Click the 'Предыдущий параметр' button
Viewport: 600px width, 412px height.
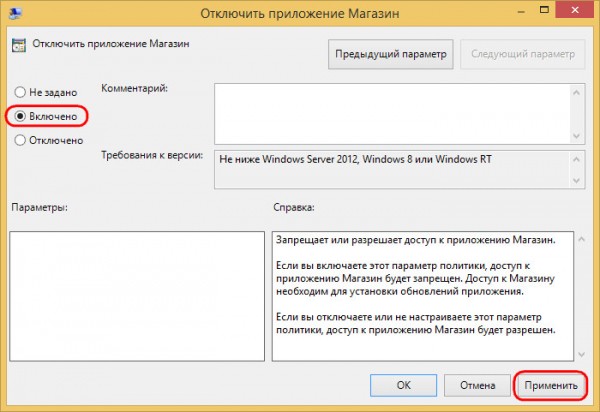[x=391, y=54]
